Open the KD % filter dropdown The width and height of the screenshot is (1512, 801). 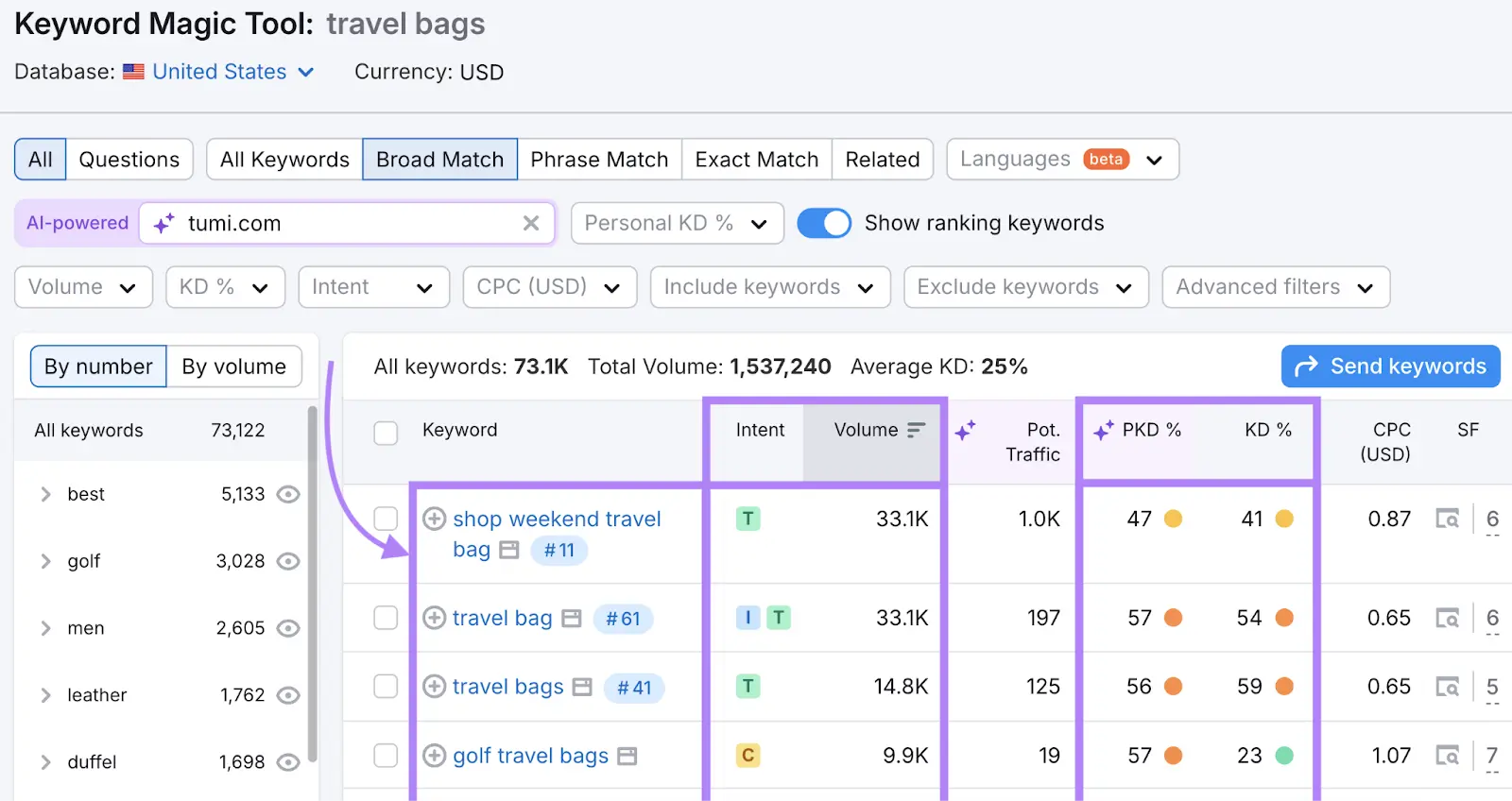click(x=225, y=287)
